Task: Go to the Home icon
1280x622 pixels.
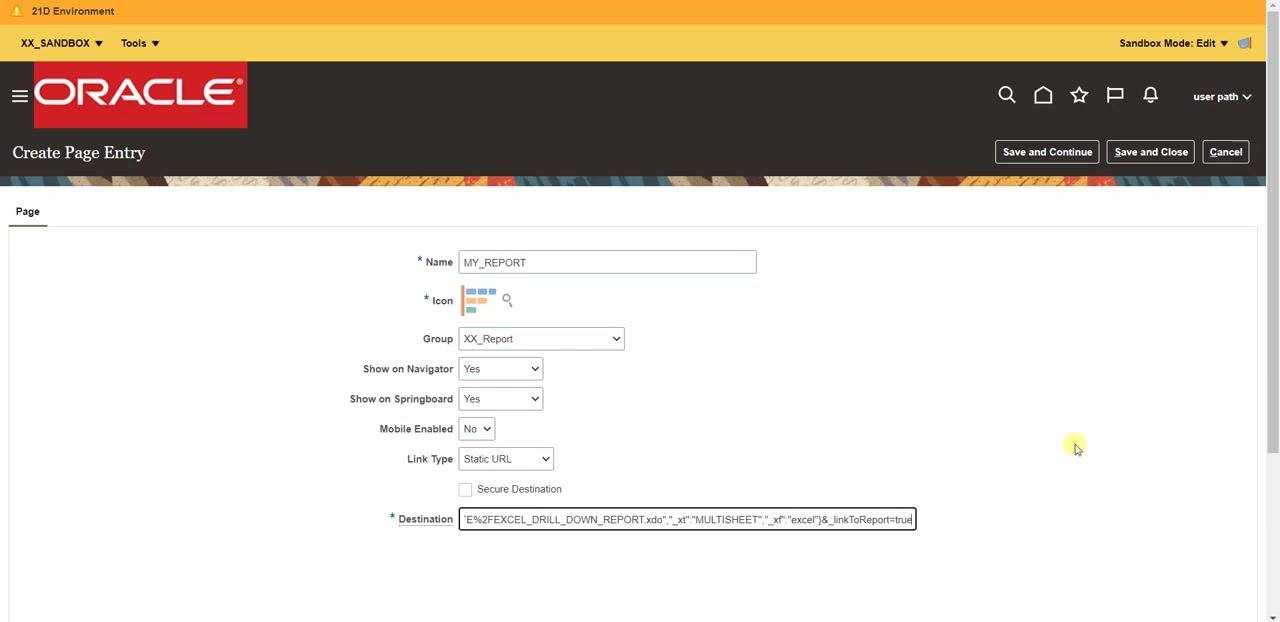Action: click(1043, 95)
